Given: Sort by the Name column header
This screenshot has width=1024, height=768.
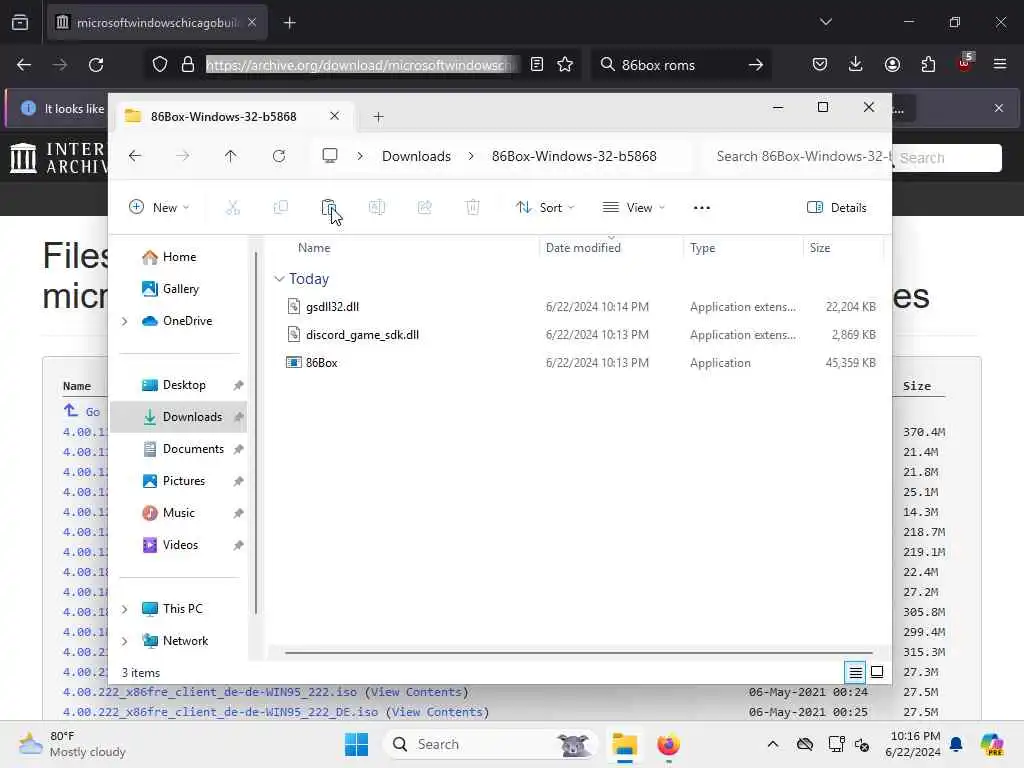Looking at the screenshot, I should click(x=314, y=248).
